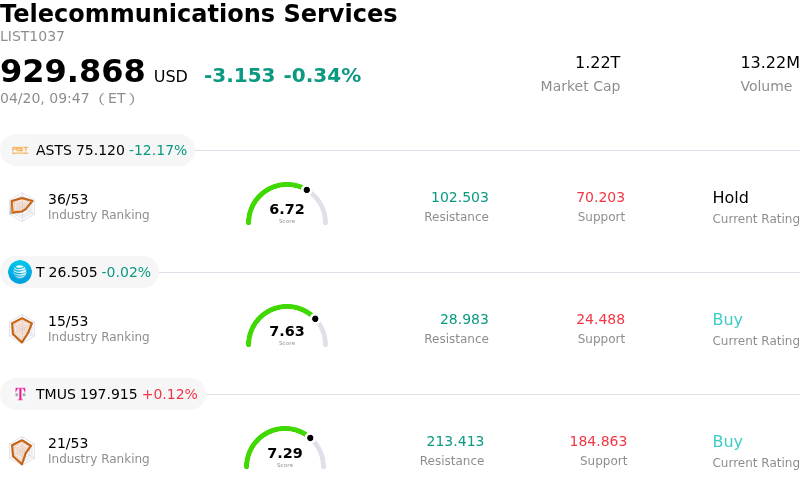Open the Telecommunications Services title
Viewport: 800px width, 488px height.
[199, 14]
